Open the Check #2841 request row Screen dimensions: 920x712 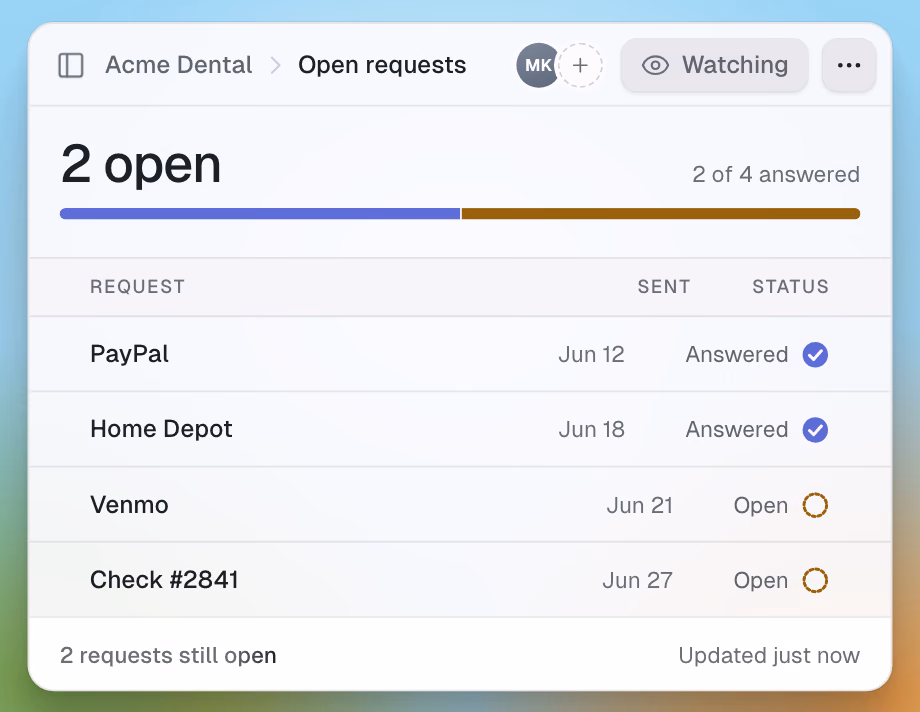click(460, 580)
